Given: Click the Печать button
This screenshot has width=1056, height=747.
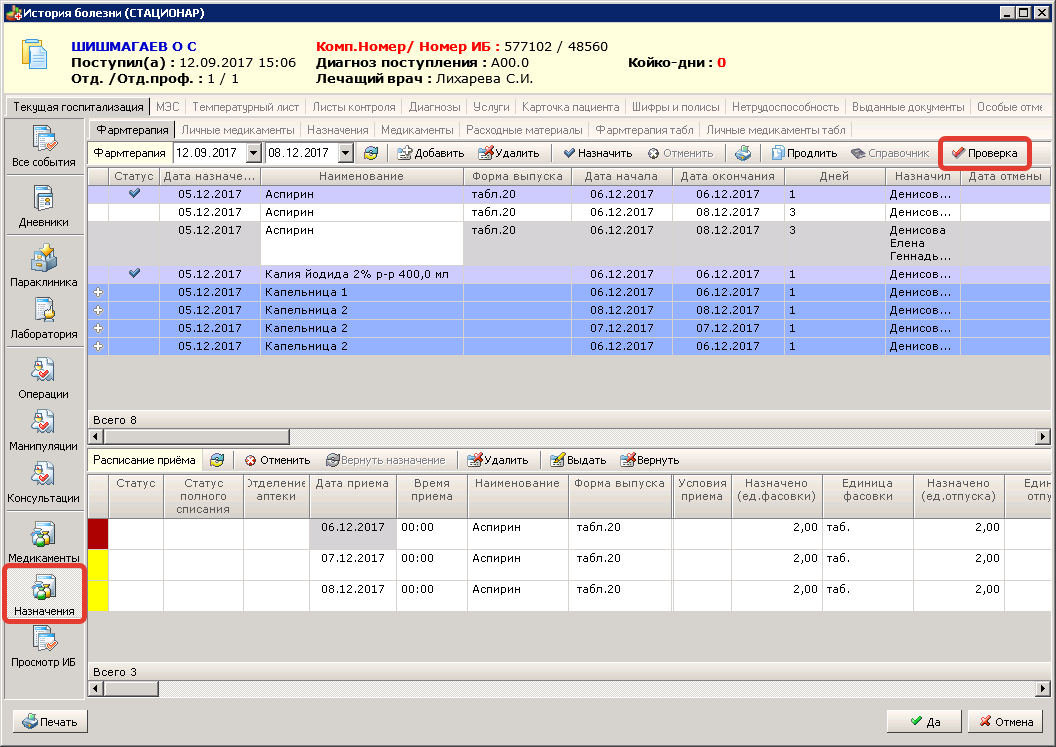Looking at the screenshot, I should (x=50, y=721).
